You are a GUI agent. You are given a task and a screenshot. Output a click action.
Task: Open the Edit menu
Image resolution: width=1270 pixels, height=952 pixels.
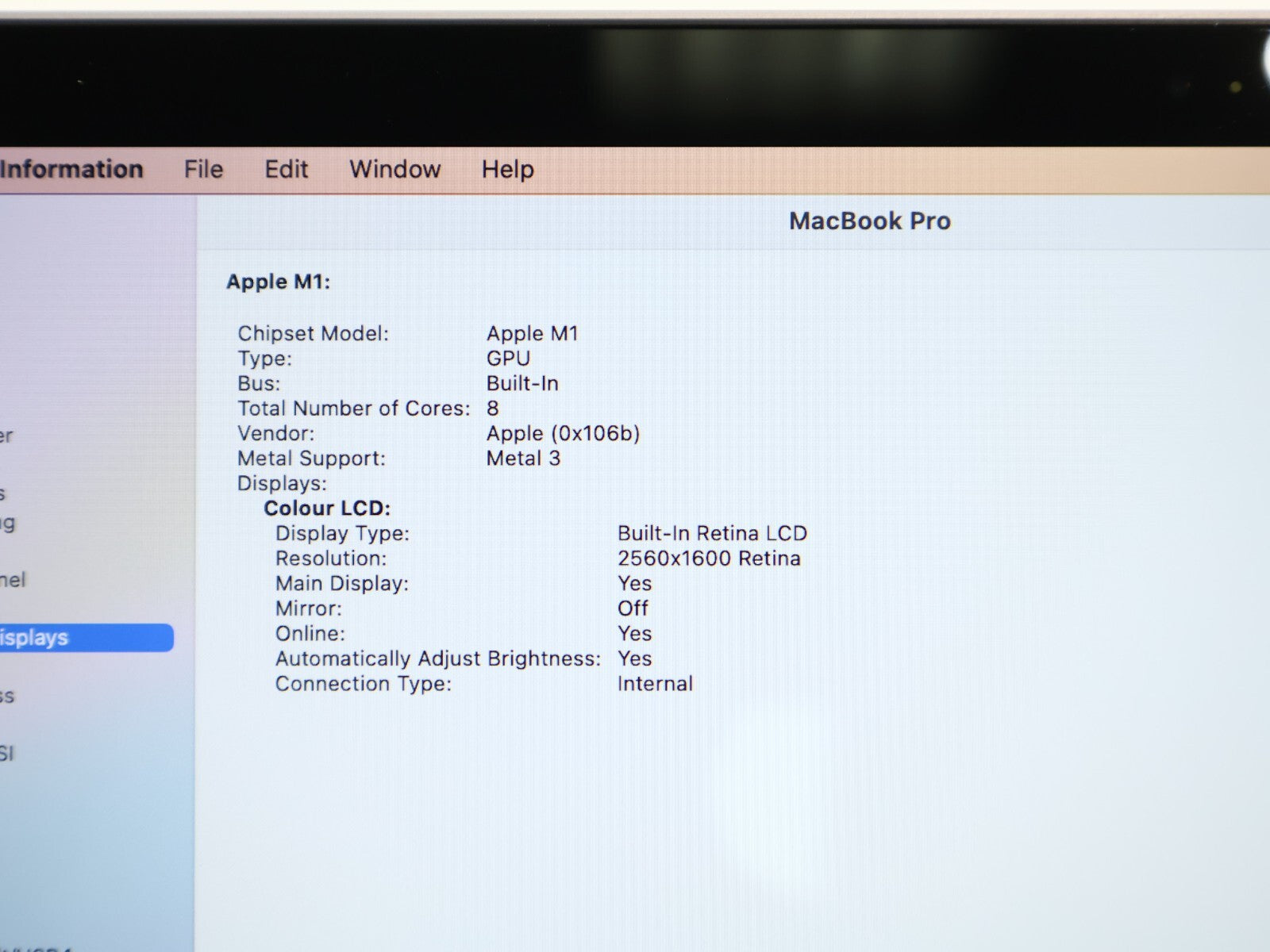(286, 169)
